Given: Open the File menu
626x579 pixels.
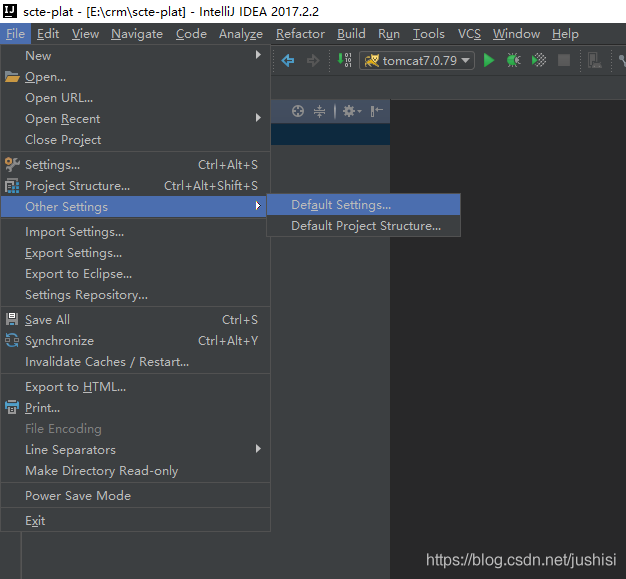Looking at the screenshot, I should tap(16, 34).
